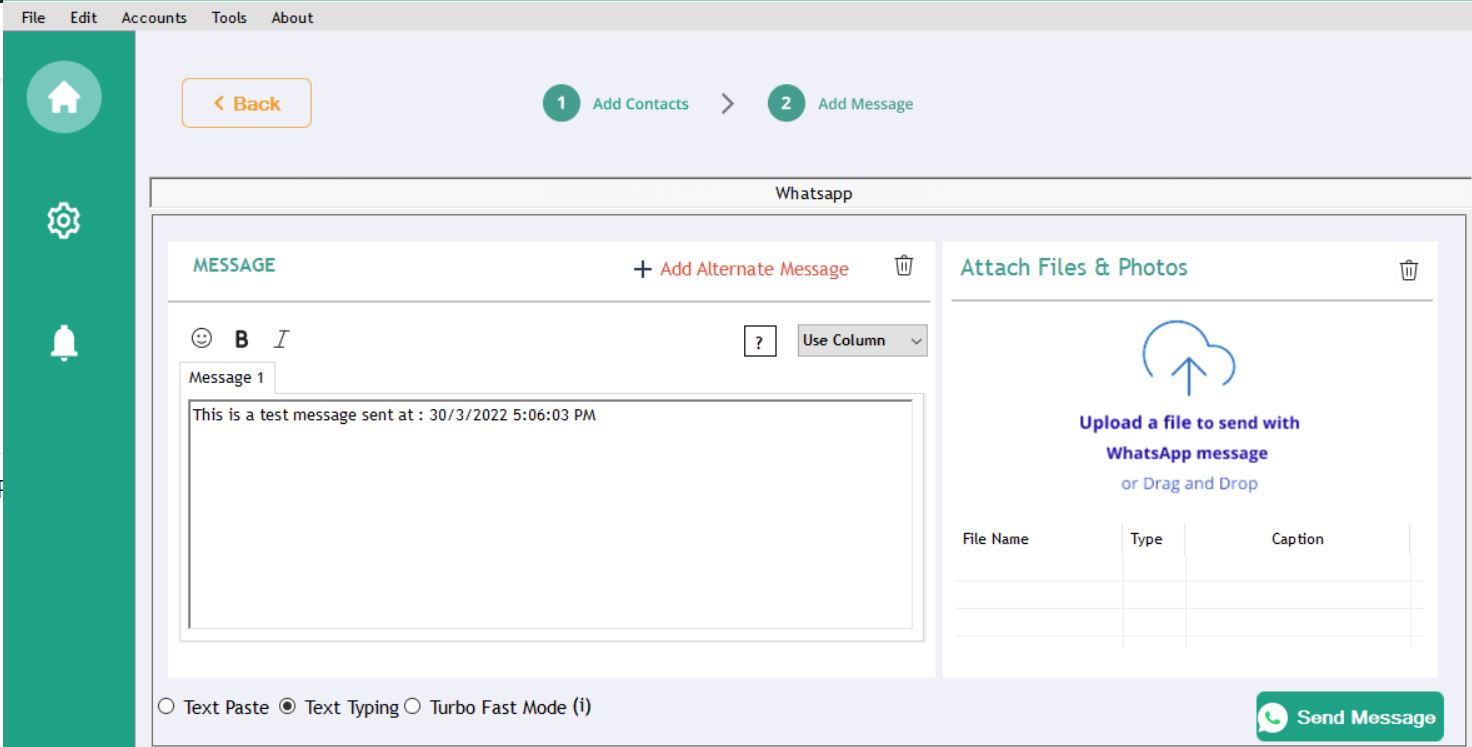The image size is (1472, 747).
Task: Select the Whatsapp tab header
Action: point(813,193)
